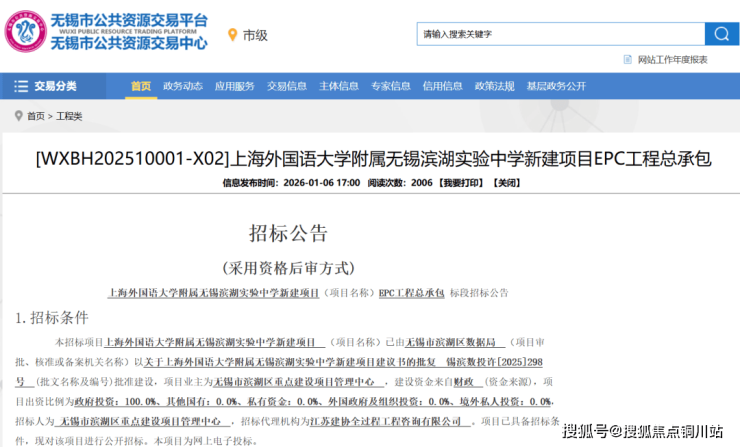Click the blue search magnifier button
This screenshot has width=740, height=447.
[x=721, y=34]
